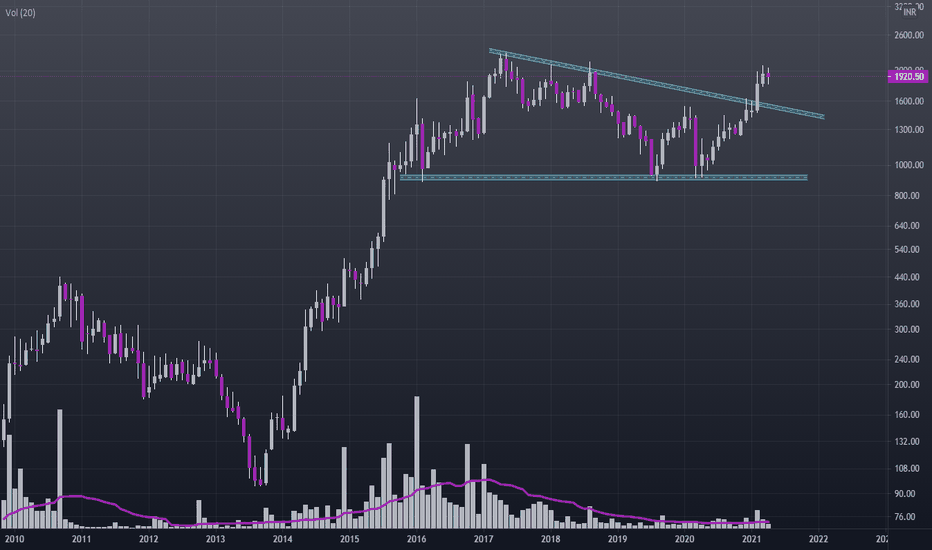The height and width of the screenshot is (550, 932).
Task: Click the 440.00 price axis label
Action: pos(907,277)
